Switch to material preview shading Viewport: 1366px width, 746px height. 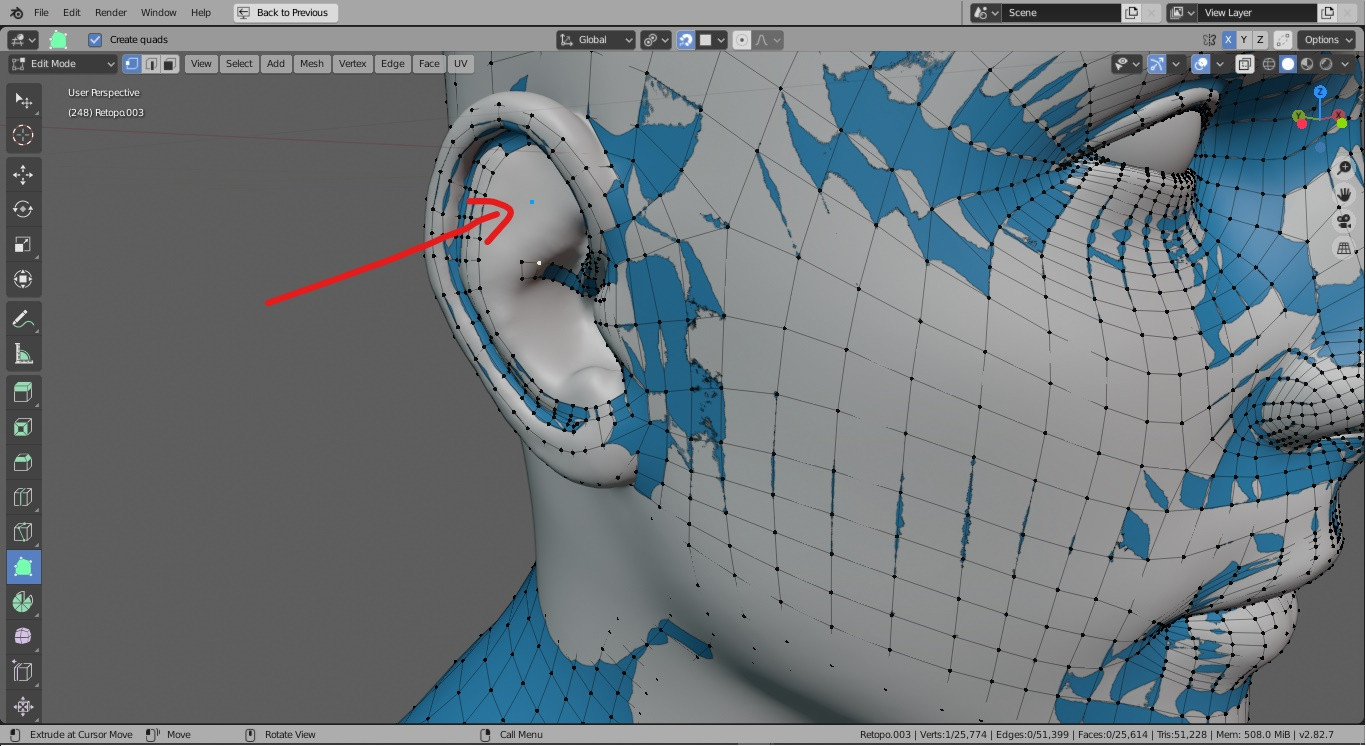pyautogui.click(x=1307, y=64)
